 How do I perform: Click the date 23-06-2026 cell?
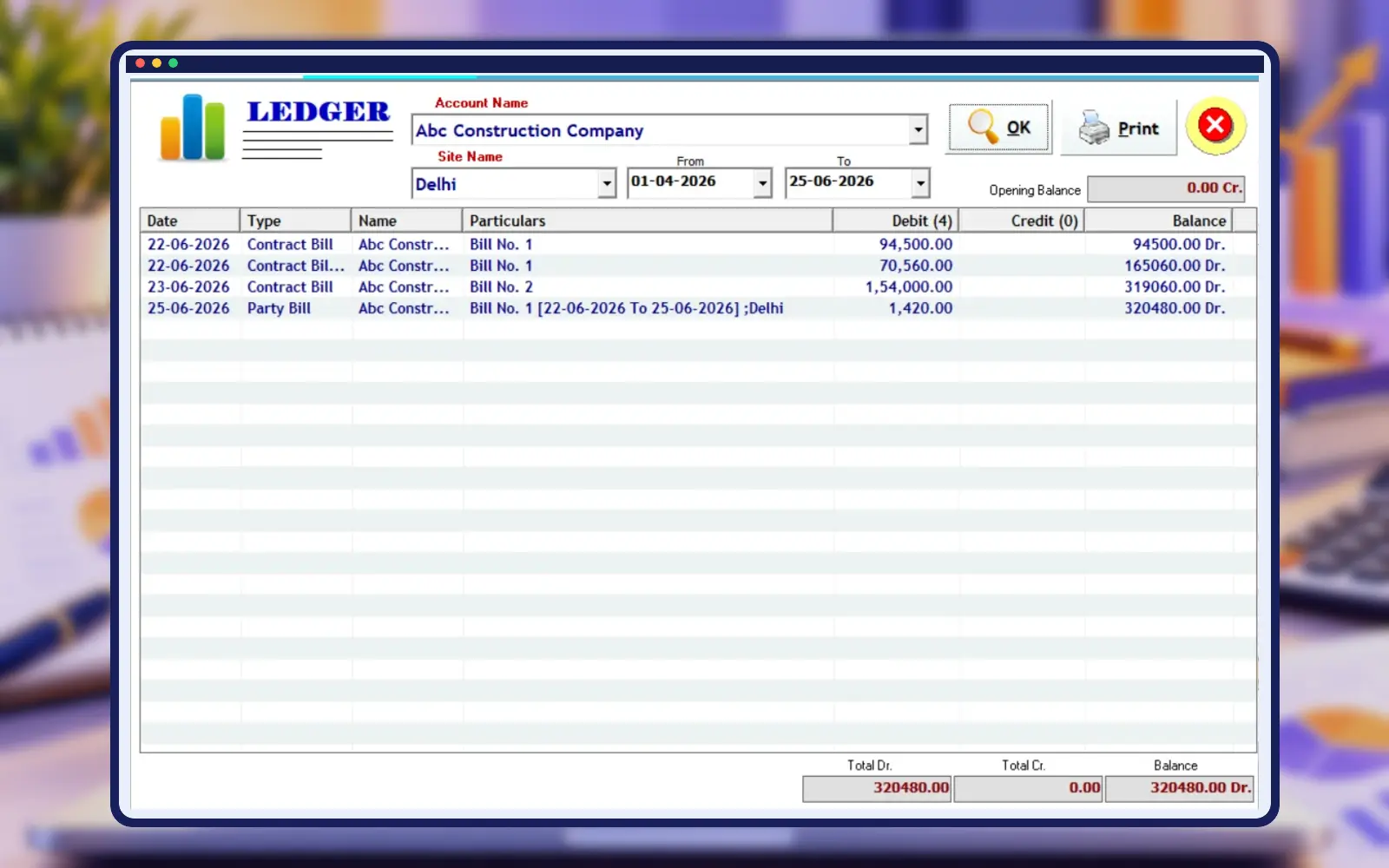[x=188, y=287]
